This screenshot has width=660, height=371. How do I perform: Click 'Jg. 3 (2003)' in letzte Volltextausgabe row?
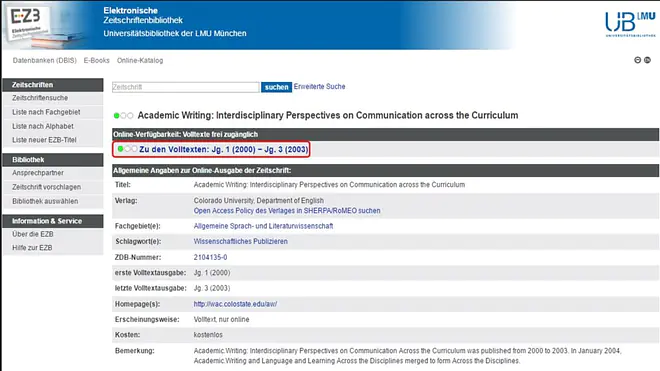coord(212,288)
